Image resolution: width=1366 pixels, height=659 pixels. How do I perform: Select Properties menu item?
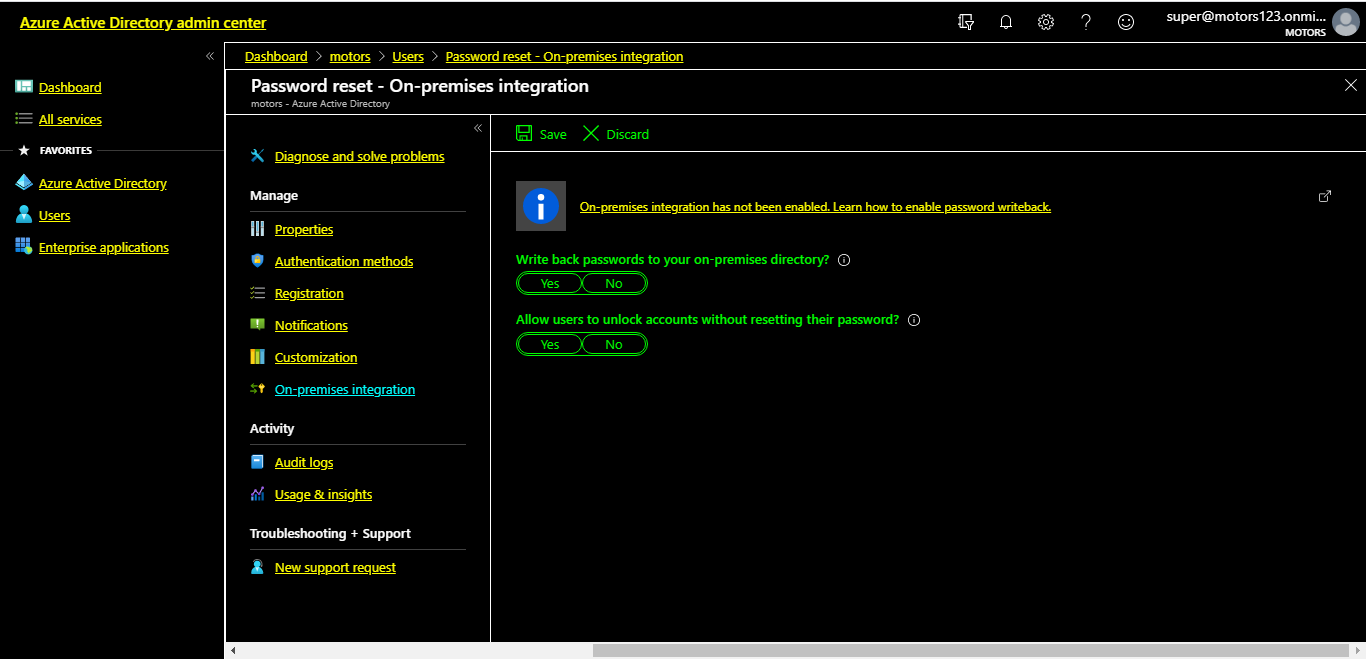[304, 229]
